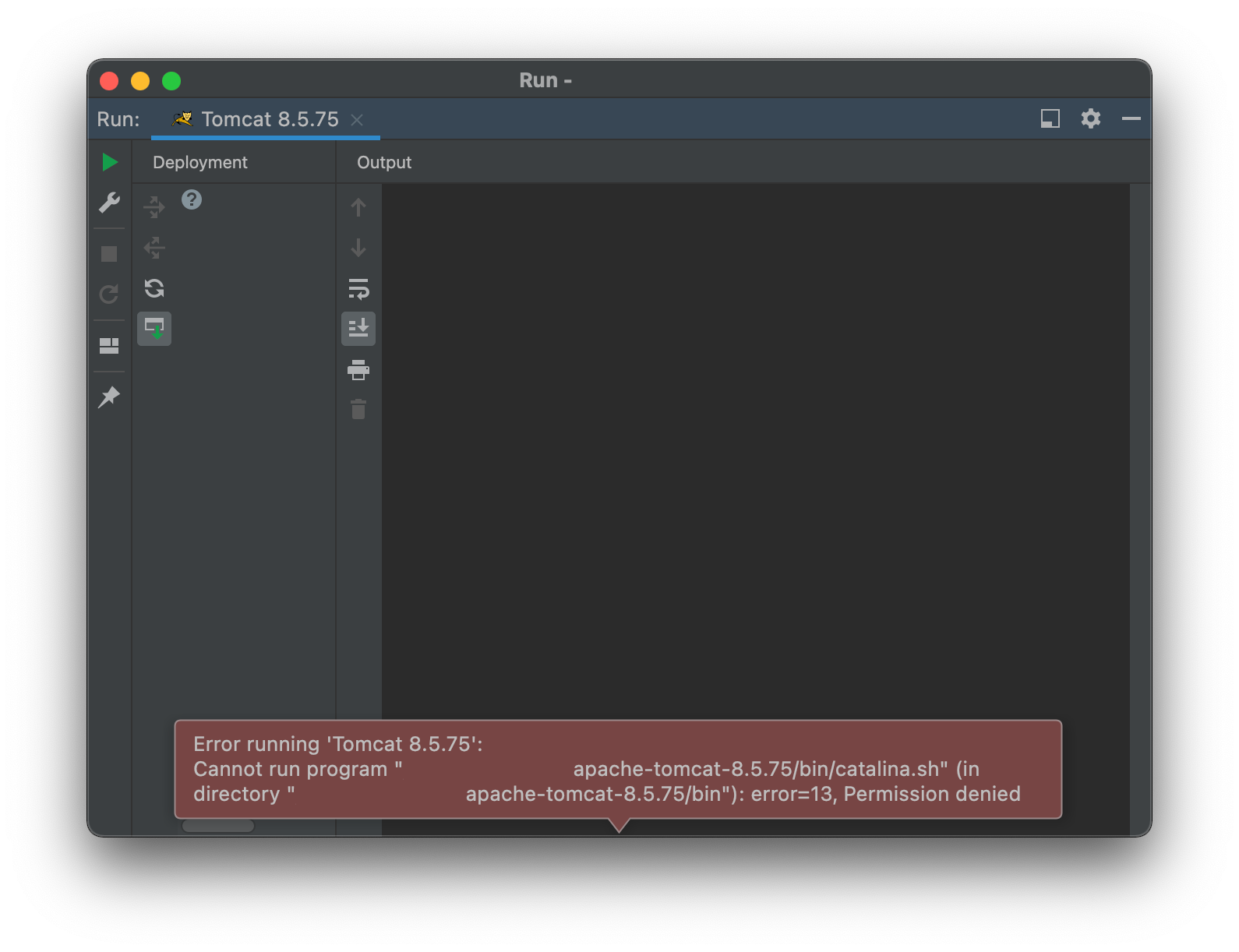Viewport: 1239px width, 952px height.
Task: Toggle scroll to end of output
Action: pyautogui.click(x=358, y=329)
